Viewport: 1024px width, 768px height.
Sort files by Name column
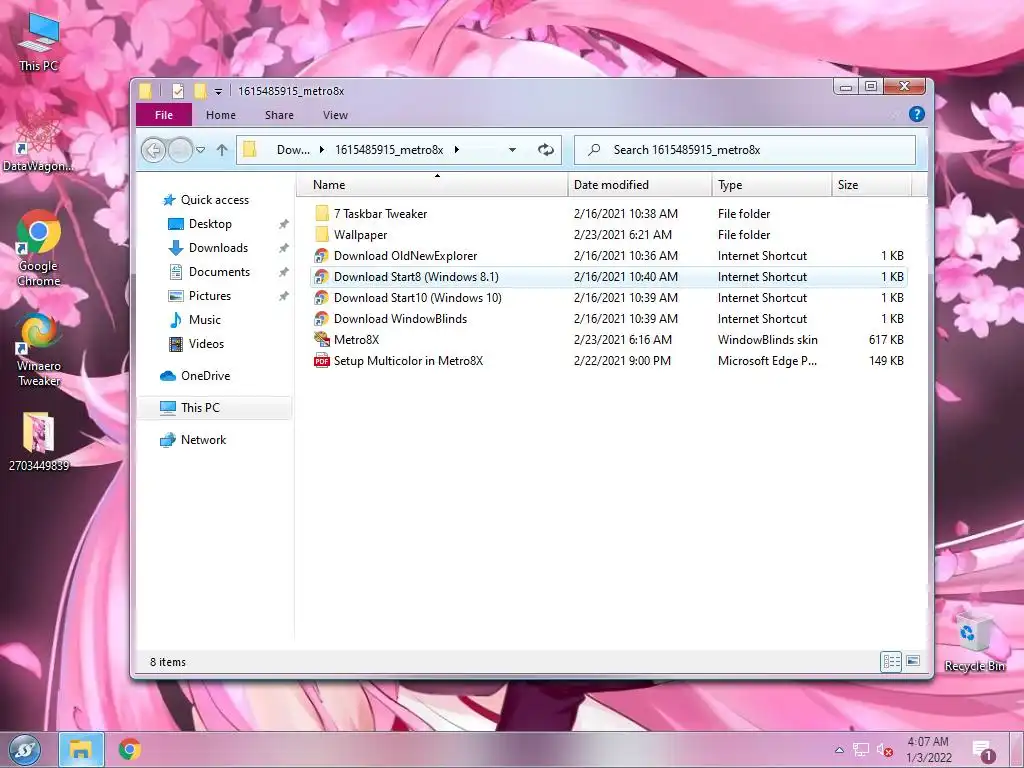[x=432, y=185]
